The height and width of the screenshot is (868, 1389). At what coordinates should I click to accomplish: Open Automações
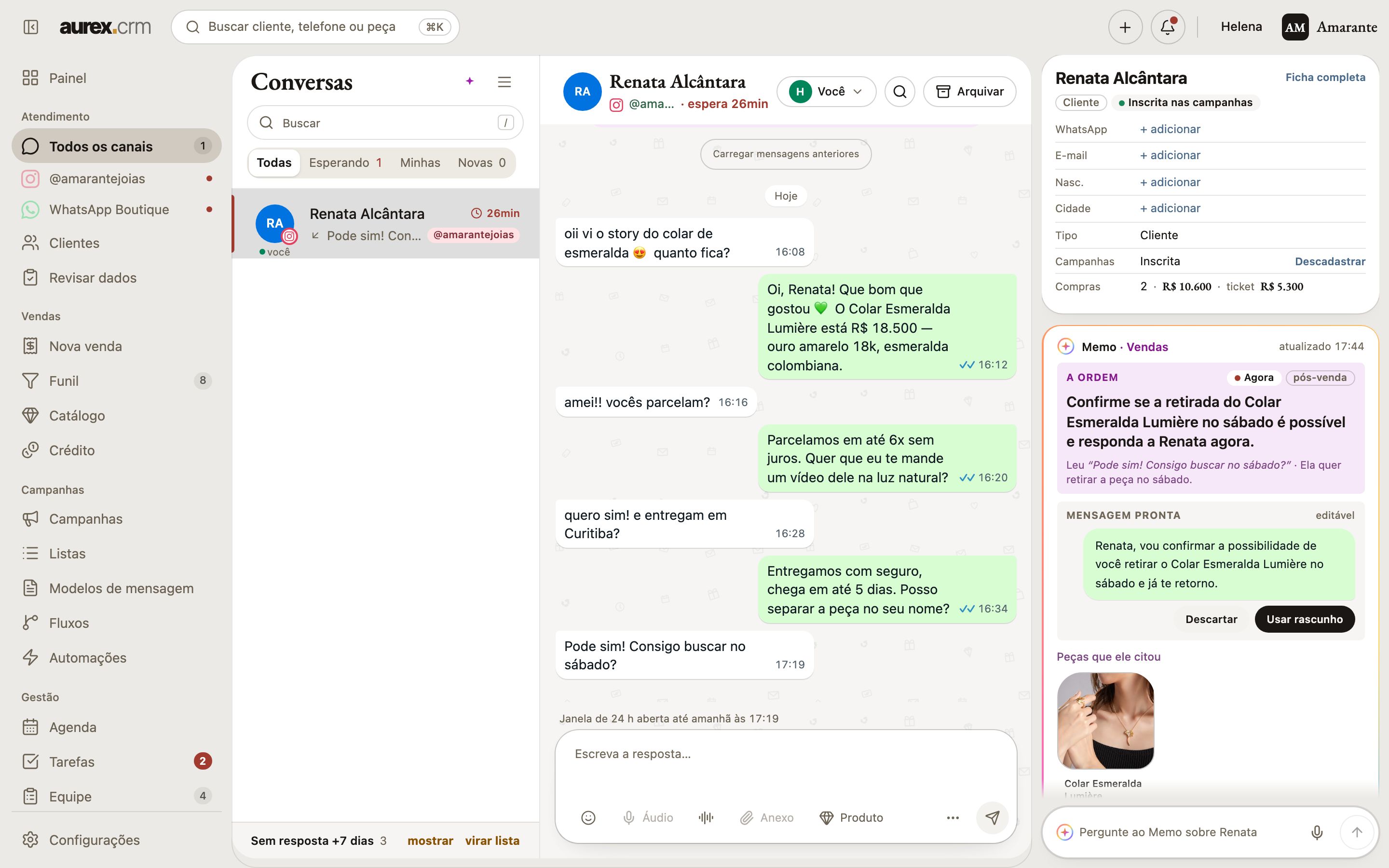(x=117, y=658)
